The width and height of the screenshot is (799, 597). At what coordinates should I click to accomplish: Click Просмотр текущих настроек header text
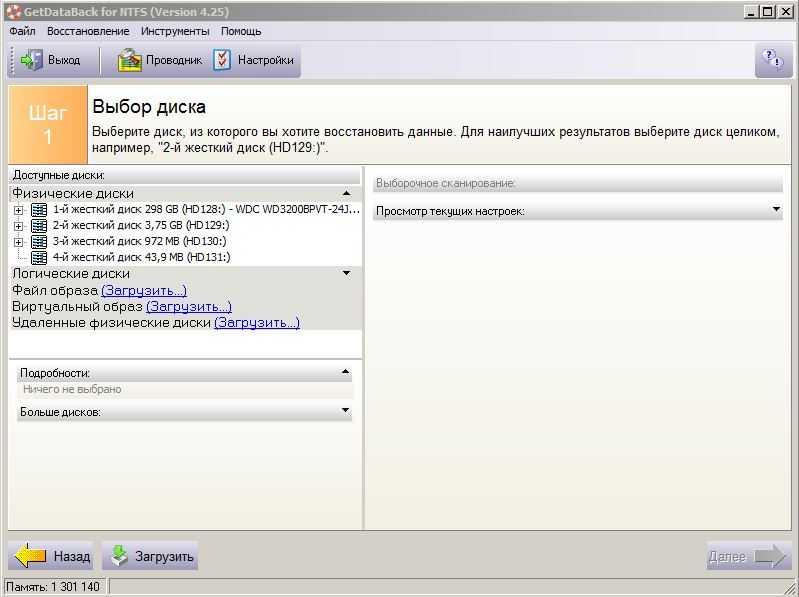(x=450, y=211)
